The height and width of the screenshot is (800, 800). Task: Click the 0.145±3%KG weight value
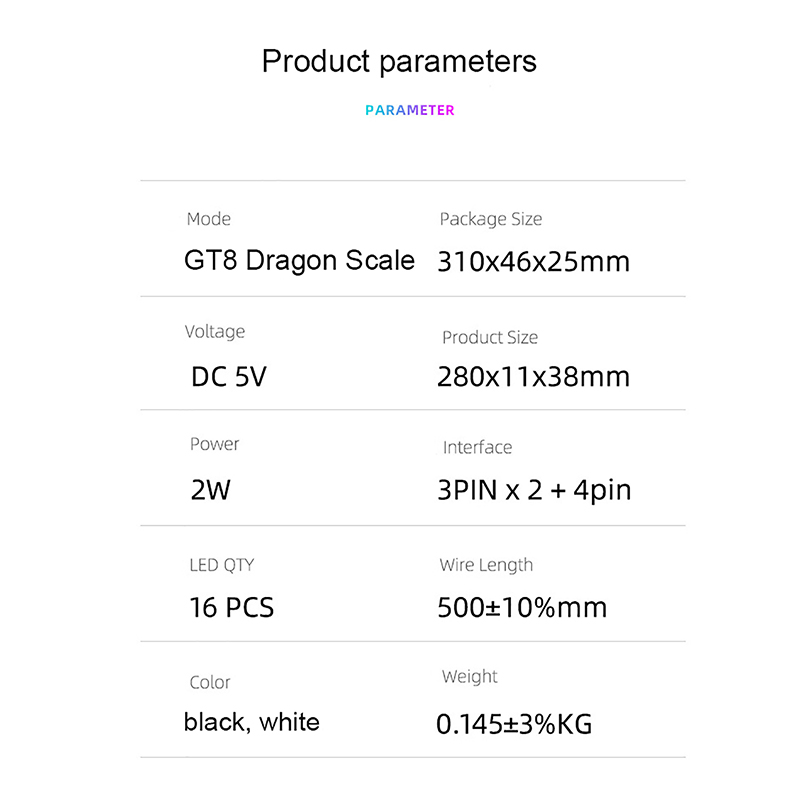pos(514,724)
